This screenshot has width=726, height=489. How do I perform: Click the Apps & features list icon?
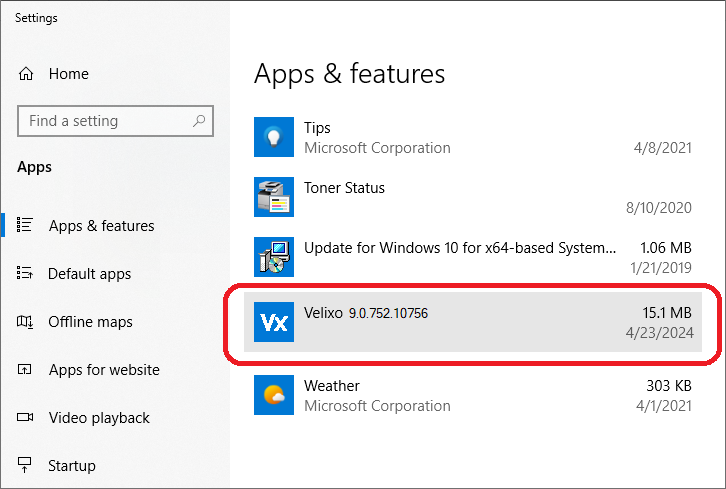point(25,225)
